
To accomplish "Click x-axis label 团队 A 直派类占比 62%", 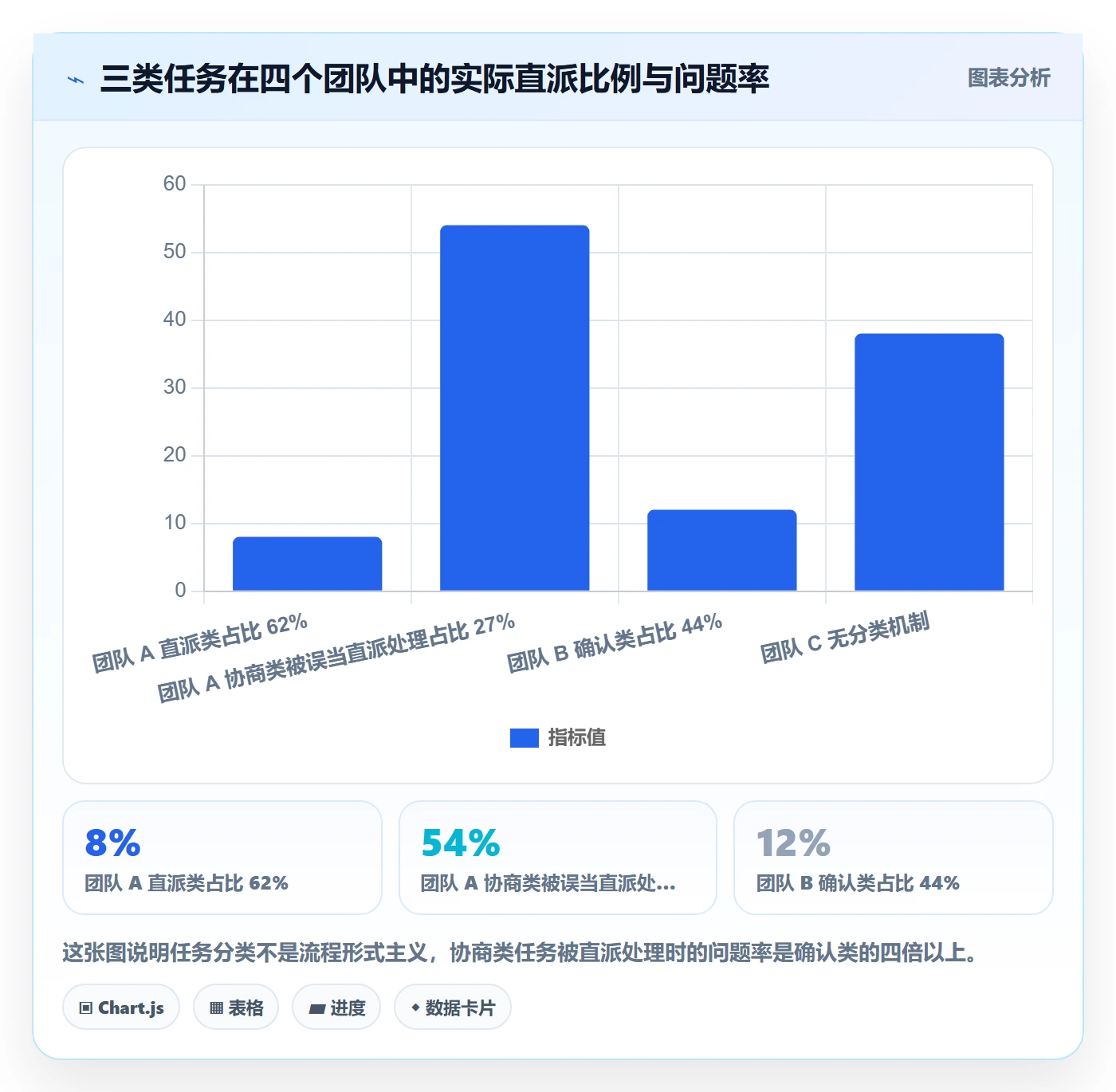I will 200,643.
